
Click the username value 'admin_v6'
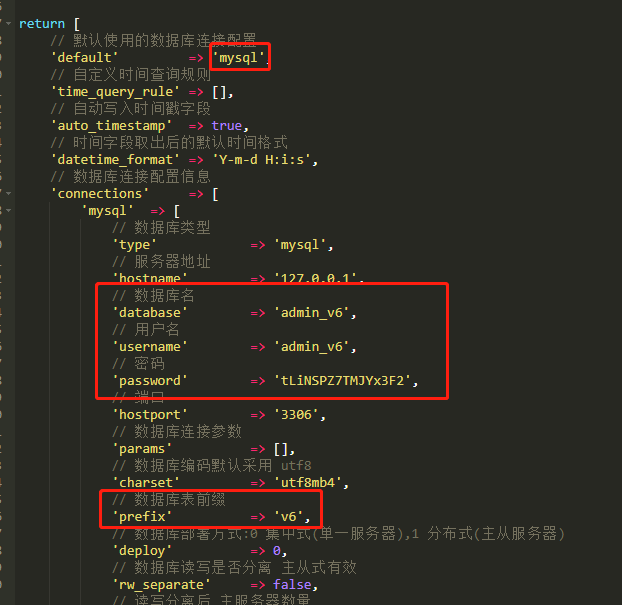312,347
